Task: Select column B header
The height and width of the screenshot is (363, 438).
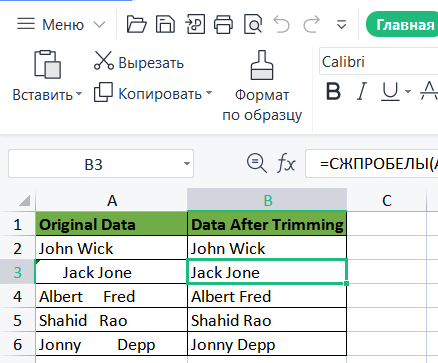Action: coord(267,200)
